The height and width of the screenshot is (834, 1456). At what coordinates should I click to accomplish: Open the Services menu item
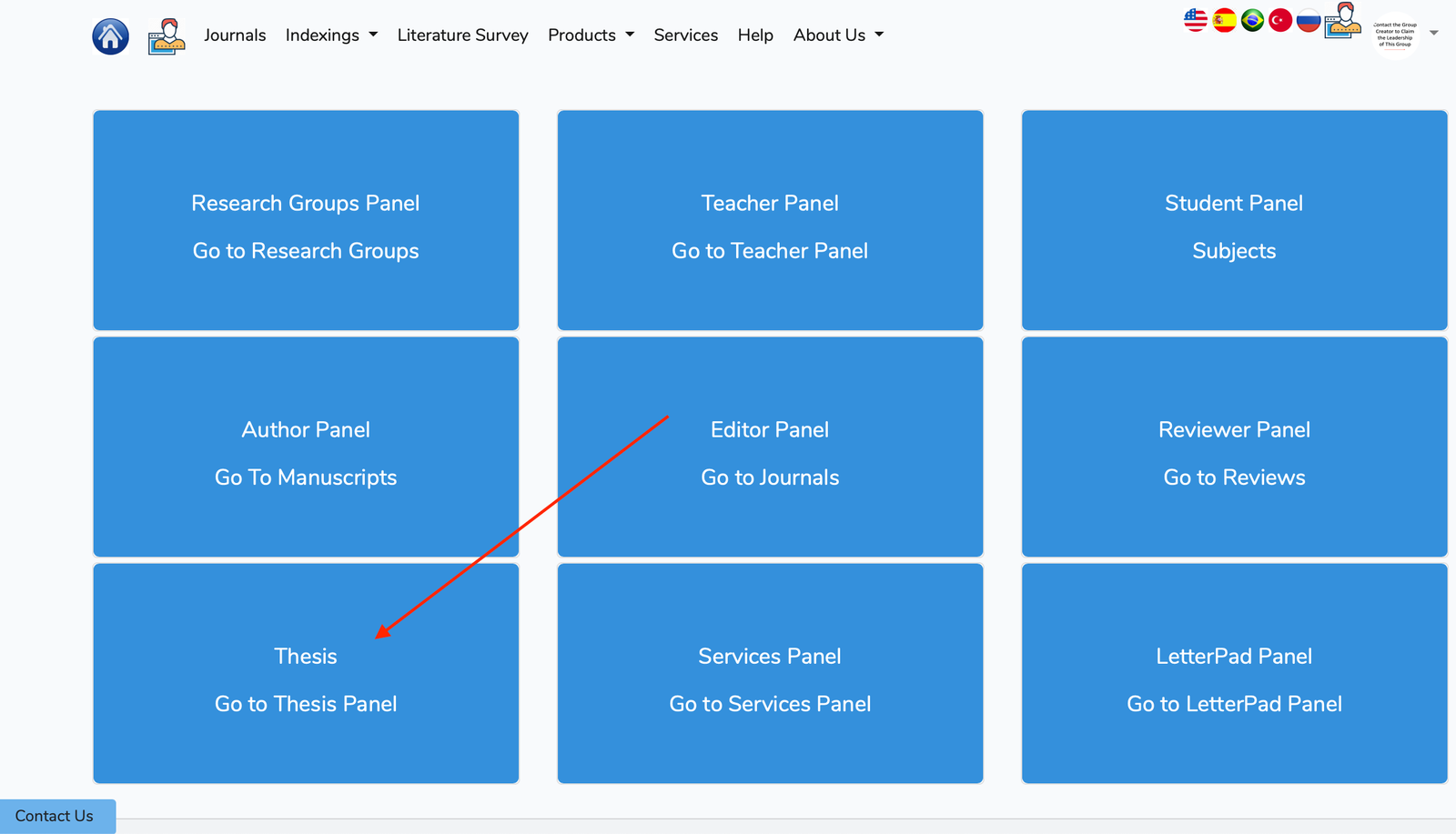tap(686, 35)
